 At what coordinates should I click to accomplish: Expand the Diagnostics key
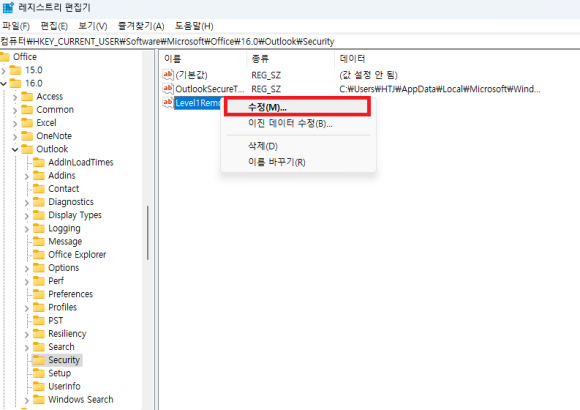click(x=27, y=202)
